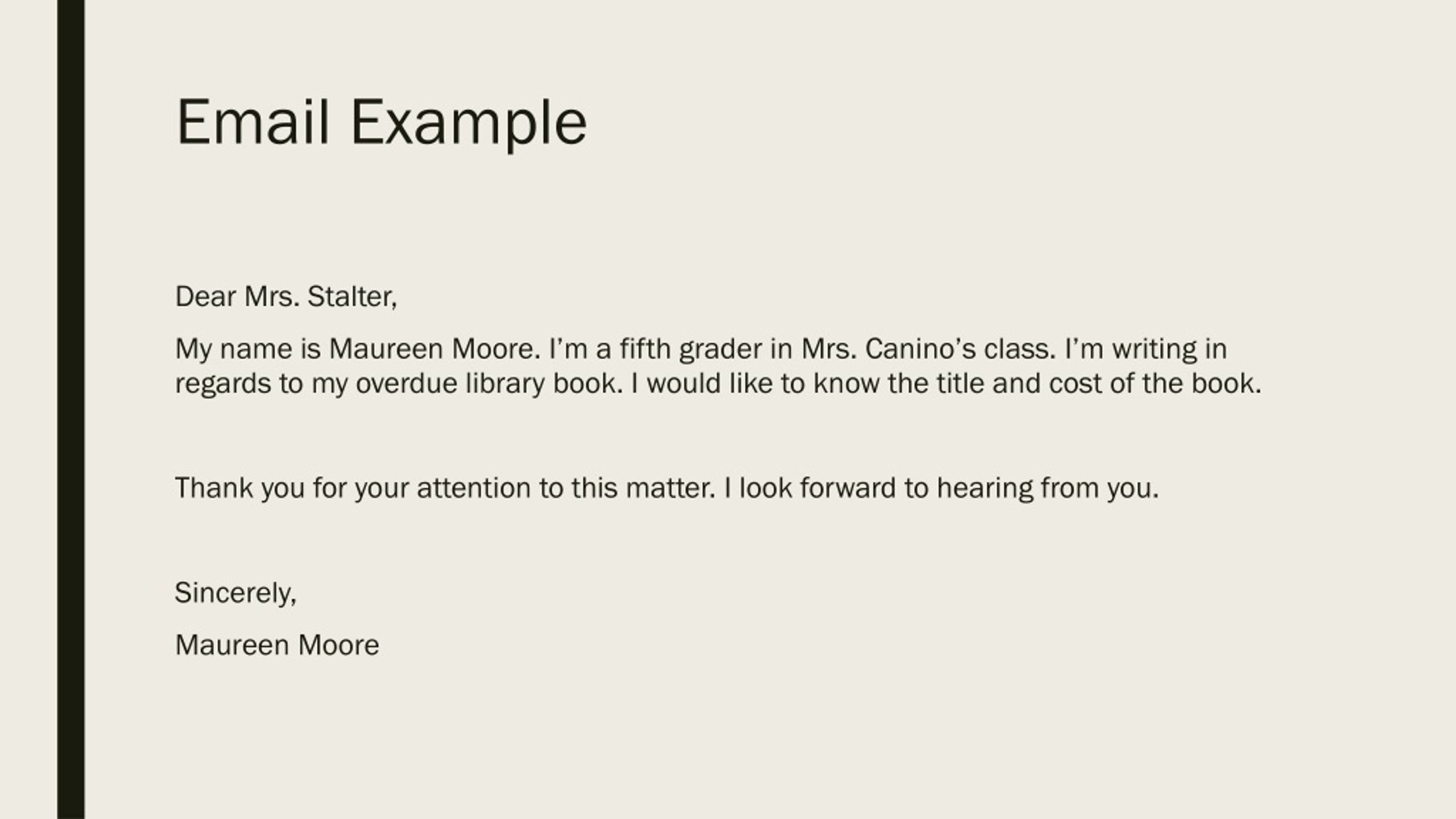1456x819 pixels.
Task: Click the dark vertical bar on left edge
Action: (x=71, y=409)
